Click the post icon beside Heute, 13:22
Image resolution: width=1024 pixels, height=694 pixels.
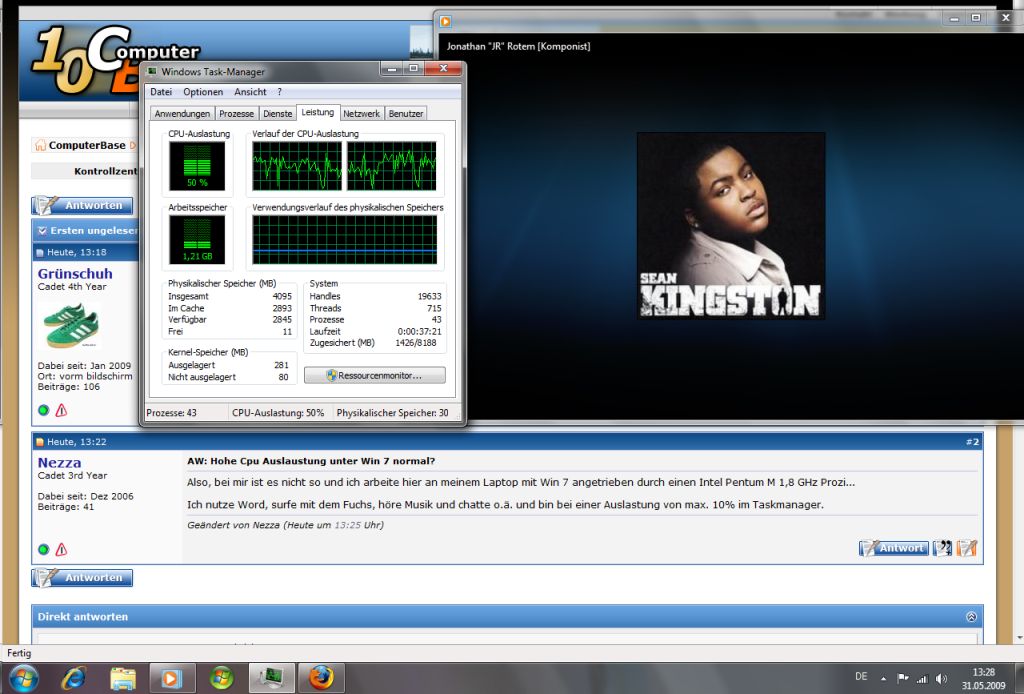click(x=40, y=442)
